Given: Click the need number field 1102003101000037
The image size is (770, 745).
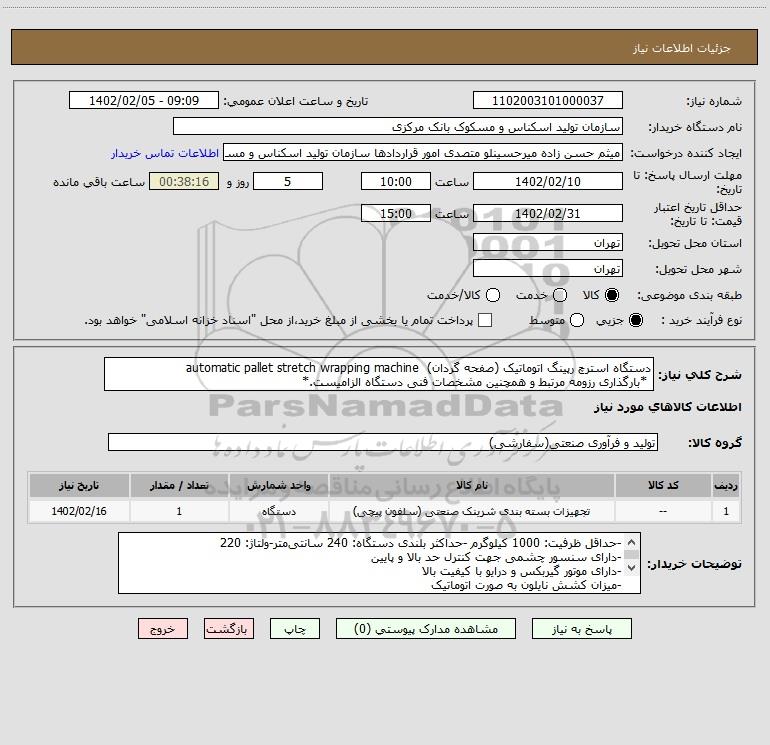Looking at the screenshot, I should 548,101.
